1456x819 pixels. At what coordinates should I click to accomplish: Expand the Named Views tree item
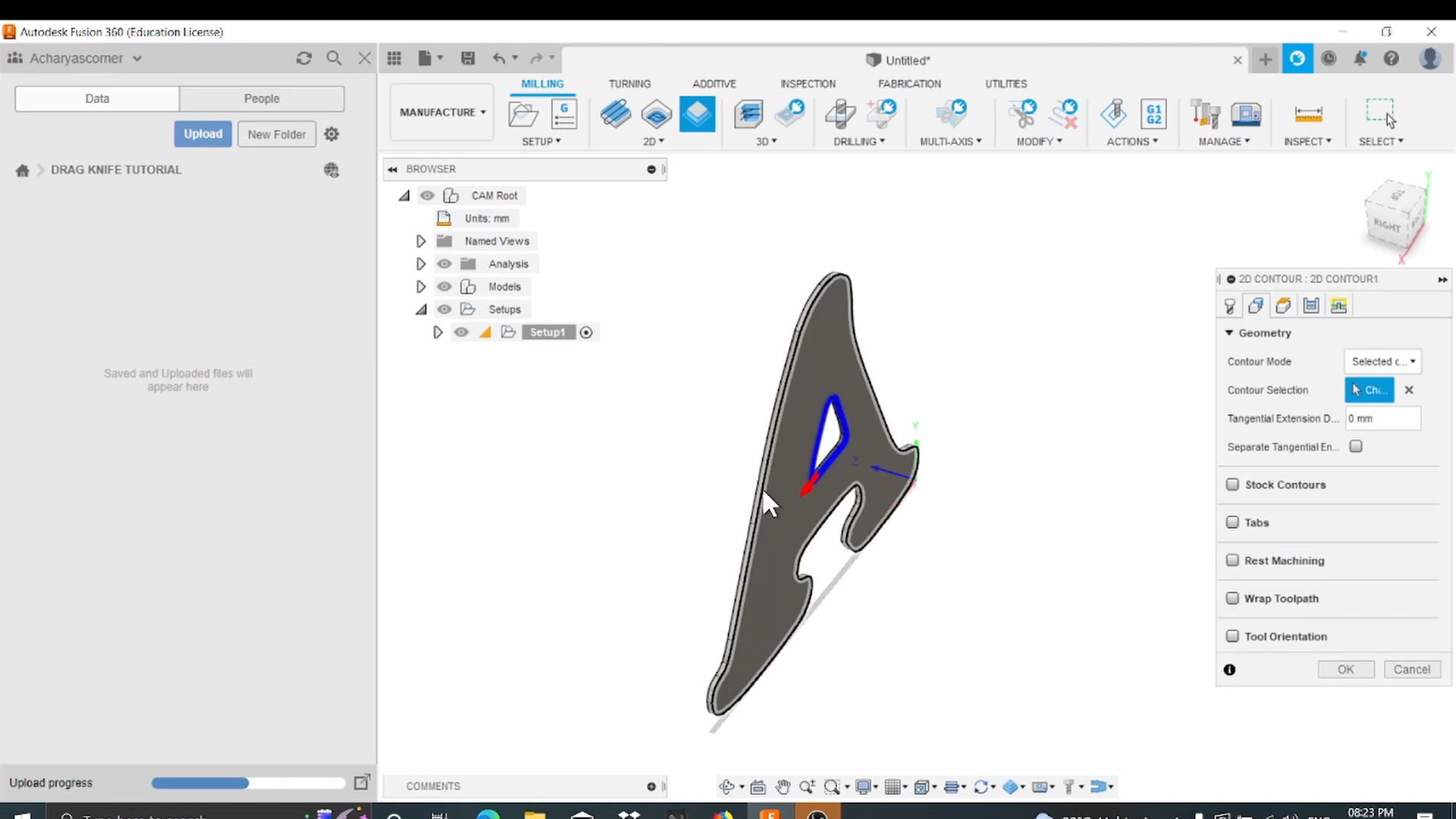(x=421, y=240)
